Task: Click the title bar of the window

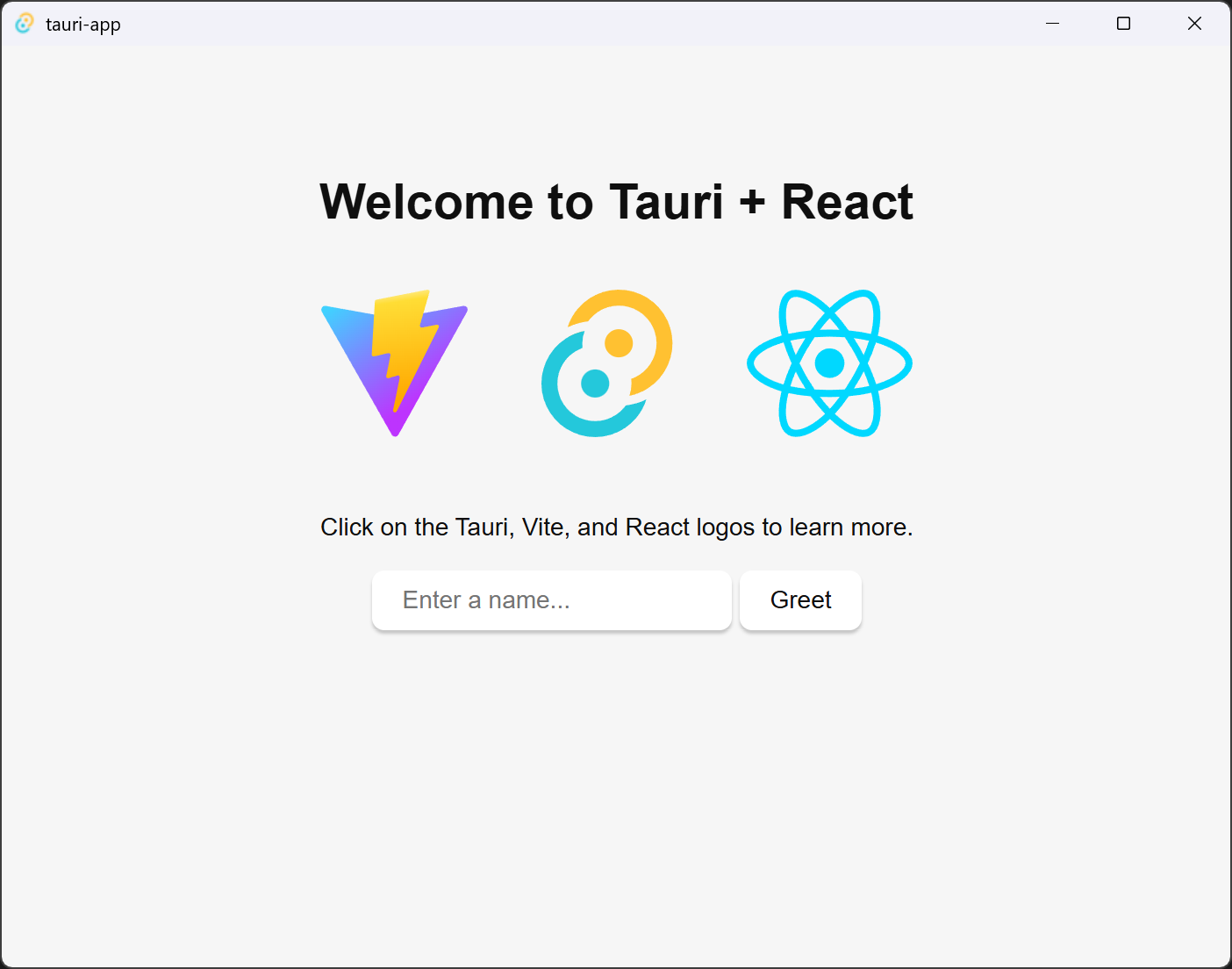Action: pos(570,24)
